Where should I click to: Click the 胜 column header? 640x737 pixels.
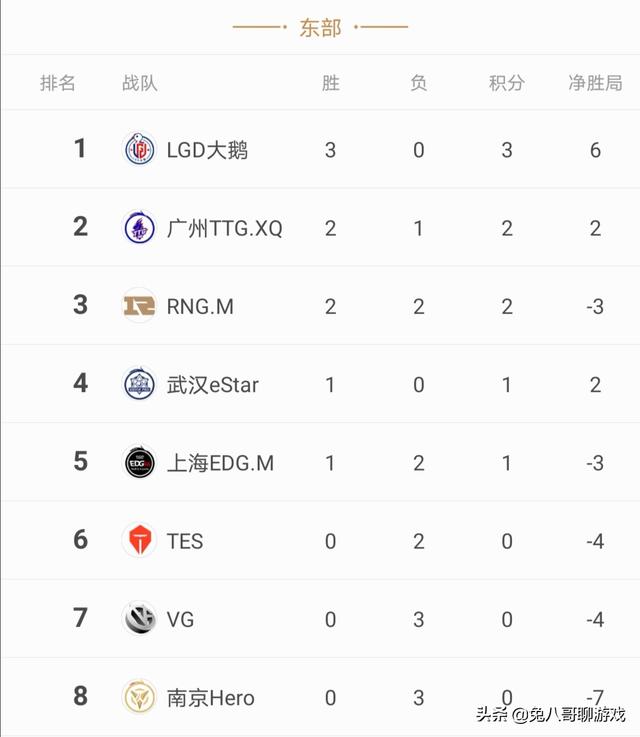point(330,83)
